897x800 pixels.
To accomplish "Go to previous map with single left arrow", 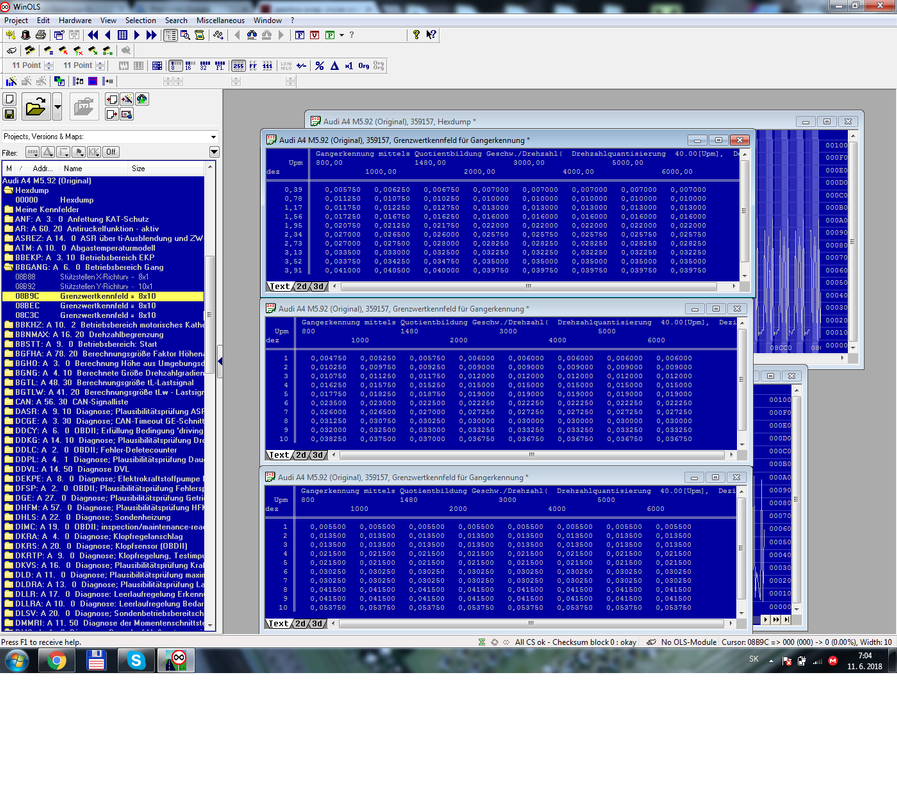I will coord(108,35).
